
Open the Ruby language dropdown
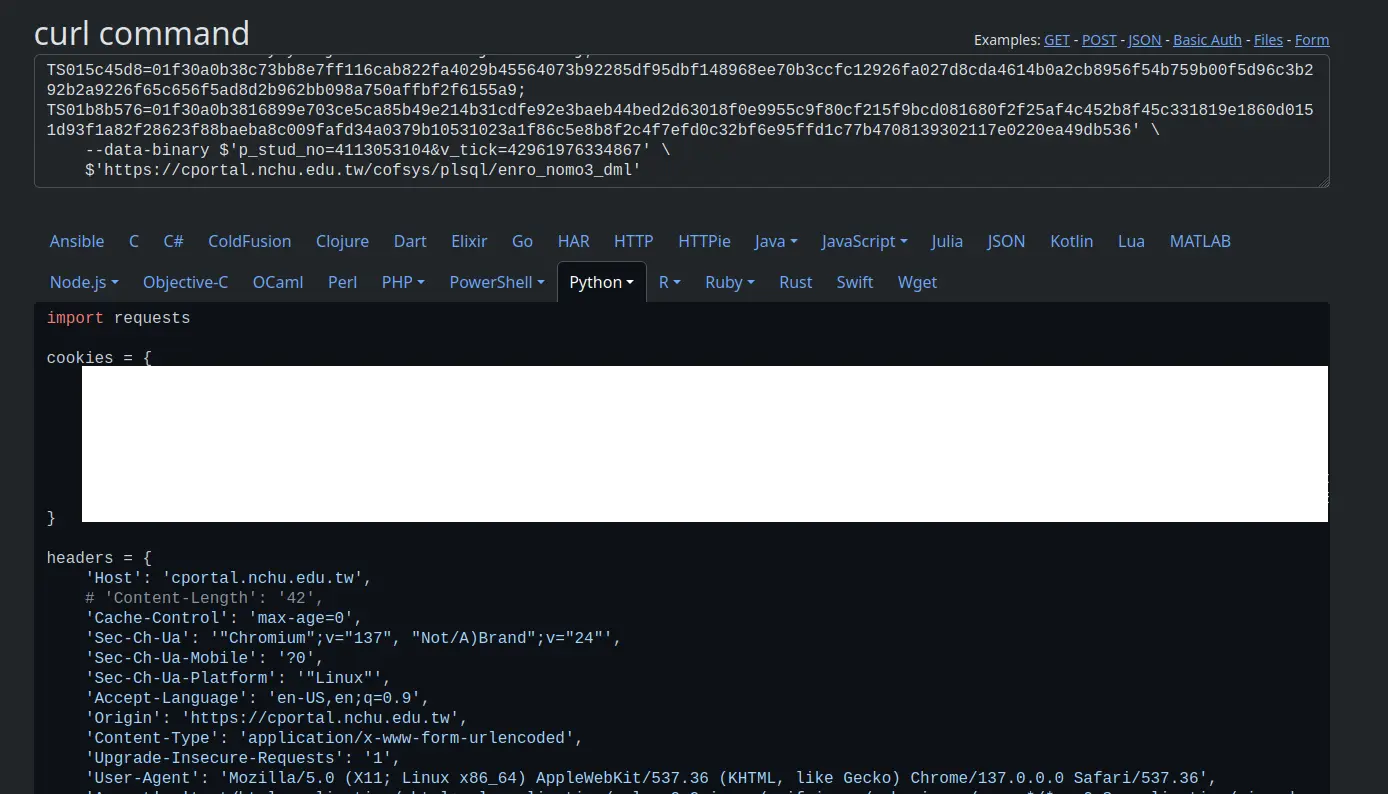[x=729, y=282]
